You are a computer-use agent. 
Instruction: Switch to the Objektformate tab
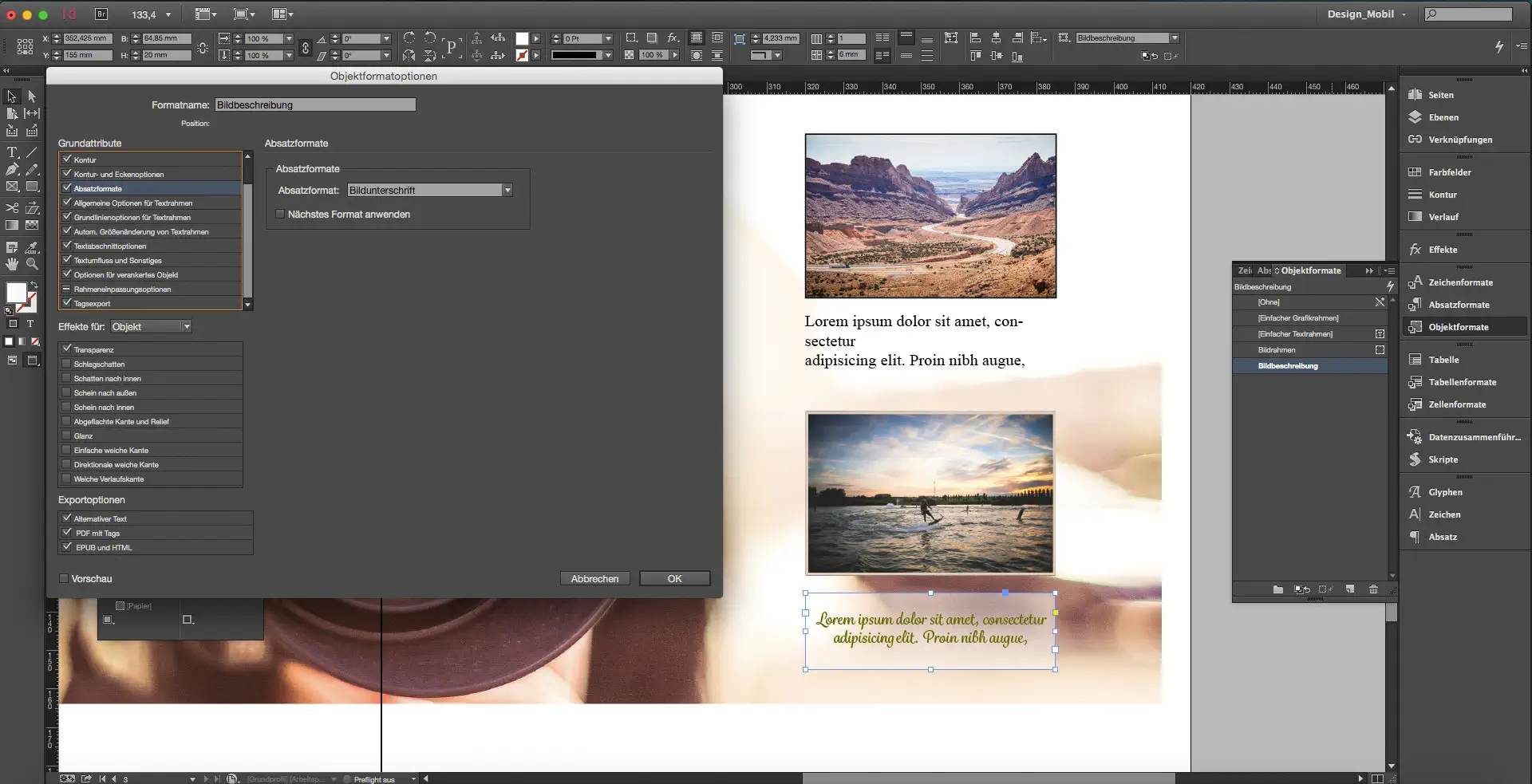coord(1313,270)
